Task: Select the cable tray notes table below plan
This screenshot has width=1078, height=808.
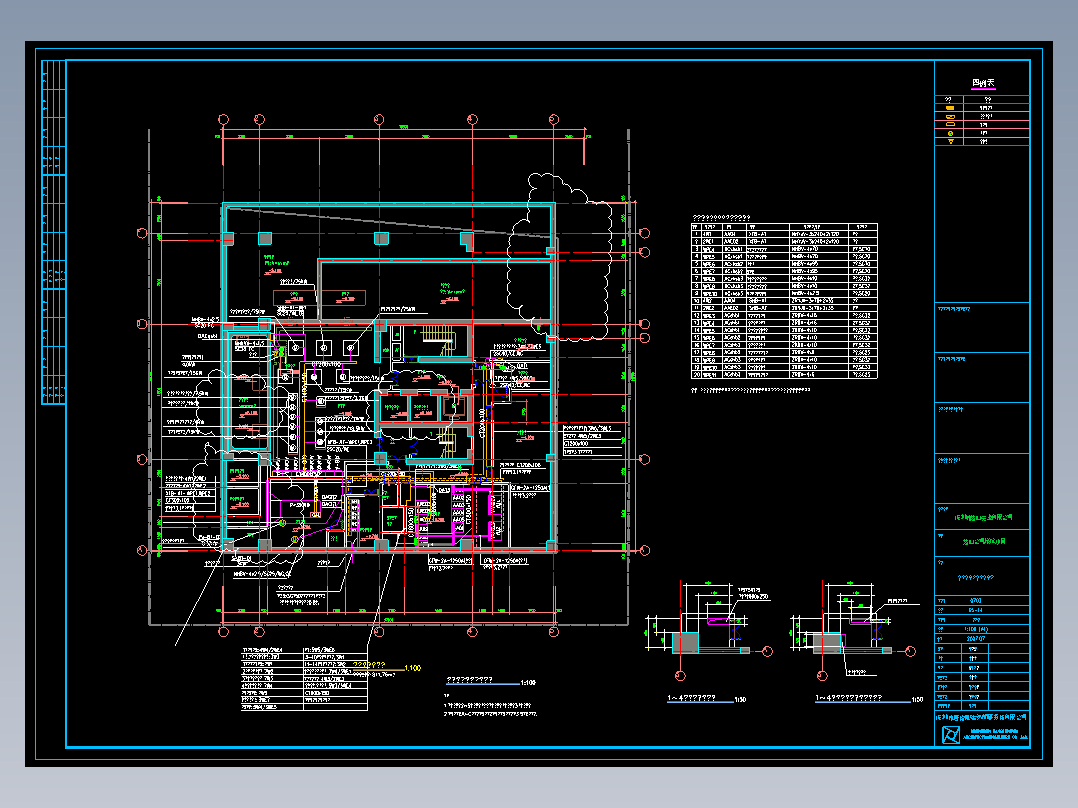Action: (x=304, y=678)
